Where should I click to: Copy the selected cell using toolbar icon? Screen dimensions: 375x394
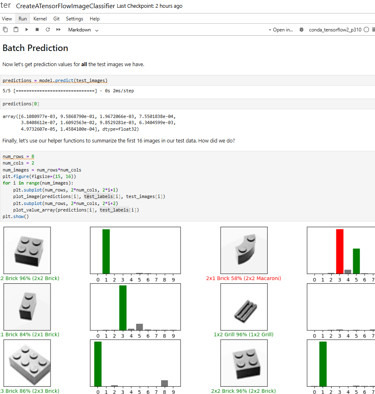click(x=5, y=30)
